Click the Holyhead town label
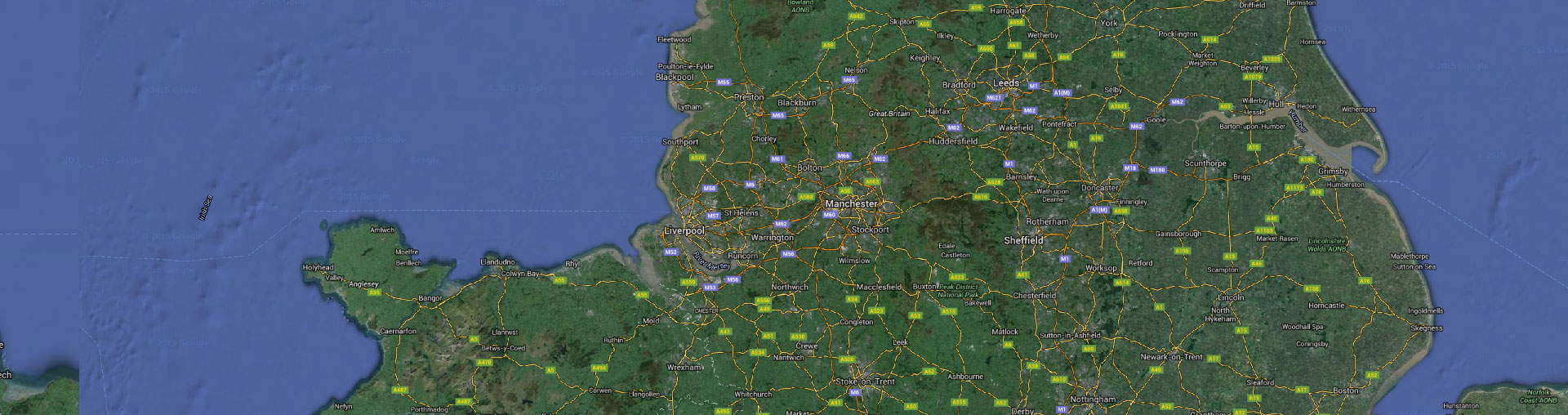Image resolution: width=1568 pixels, height=415 pixels. (318, 268)
